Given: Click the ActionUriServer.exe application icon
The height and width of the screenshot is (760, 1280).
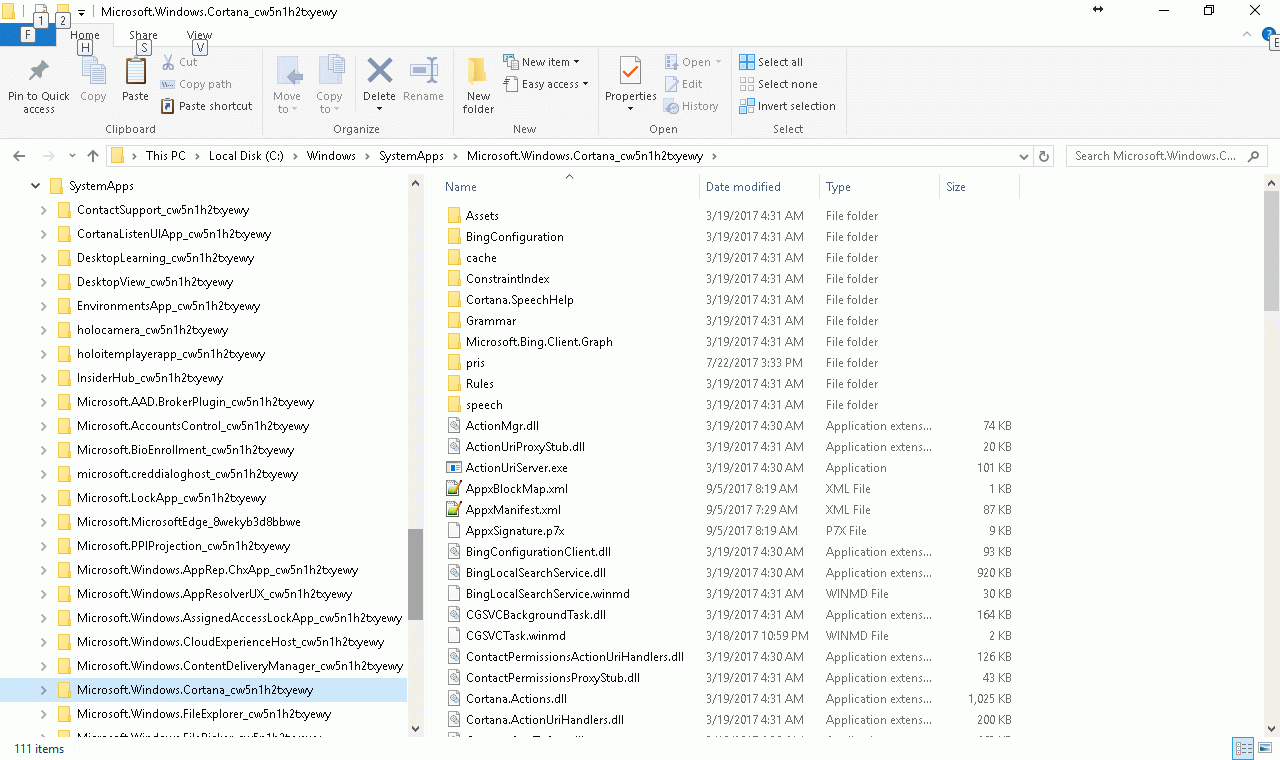Looking at the screenshot, I should coord(454,468).
